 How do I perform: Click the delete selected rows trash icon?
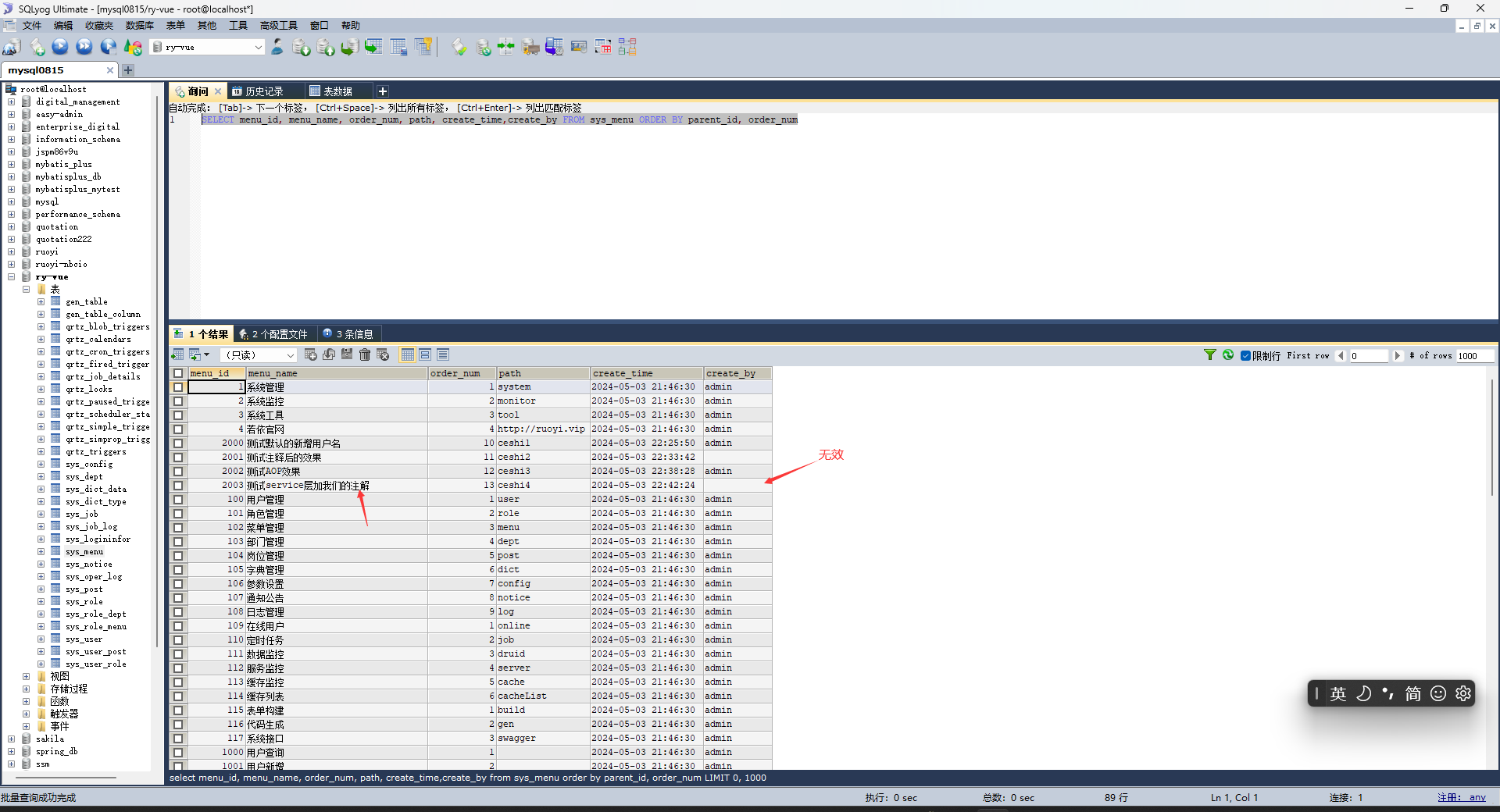365,355
